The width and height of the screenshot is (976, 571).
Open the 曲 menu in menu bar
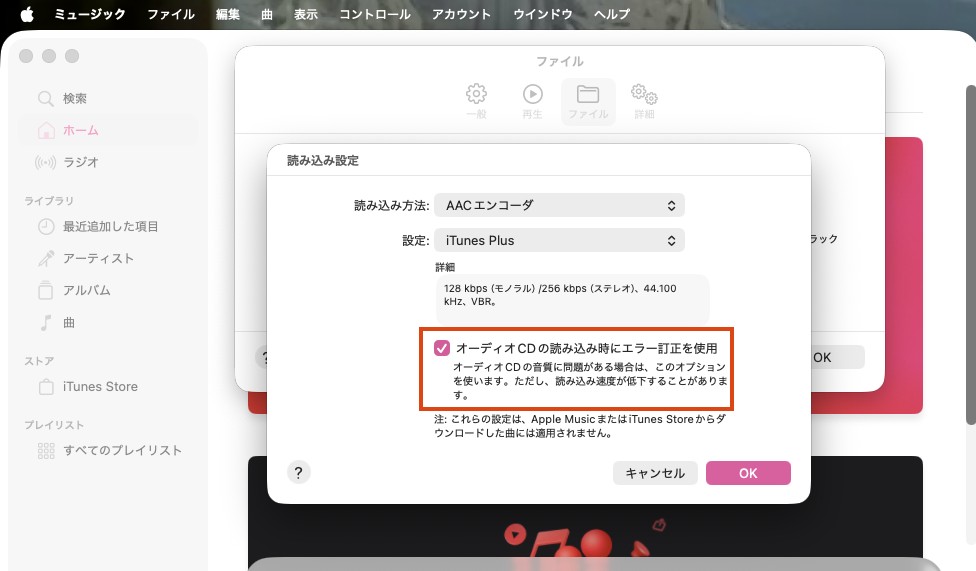[267, 14]
